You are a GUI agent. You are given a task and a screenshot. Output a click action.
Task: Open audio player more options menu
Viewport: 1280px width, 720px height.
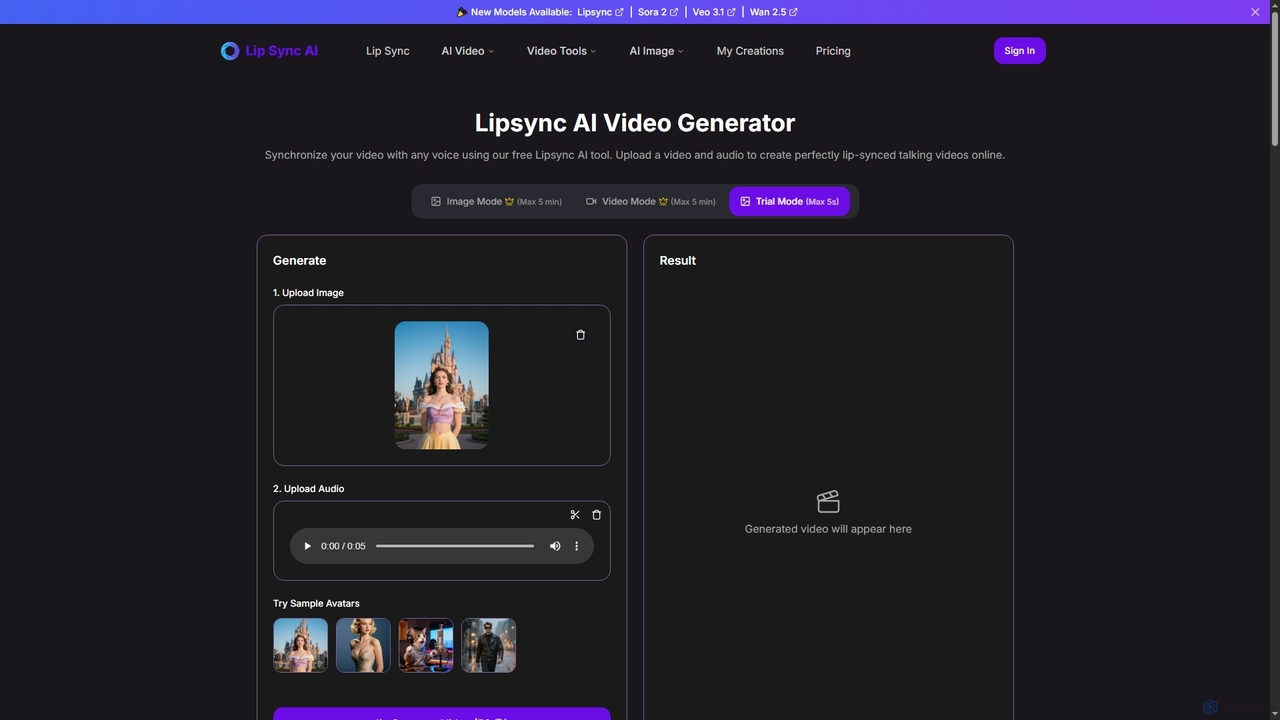point(576,546)
